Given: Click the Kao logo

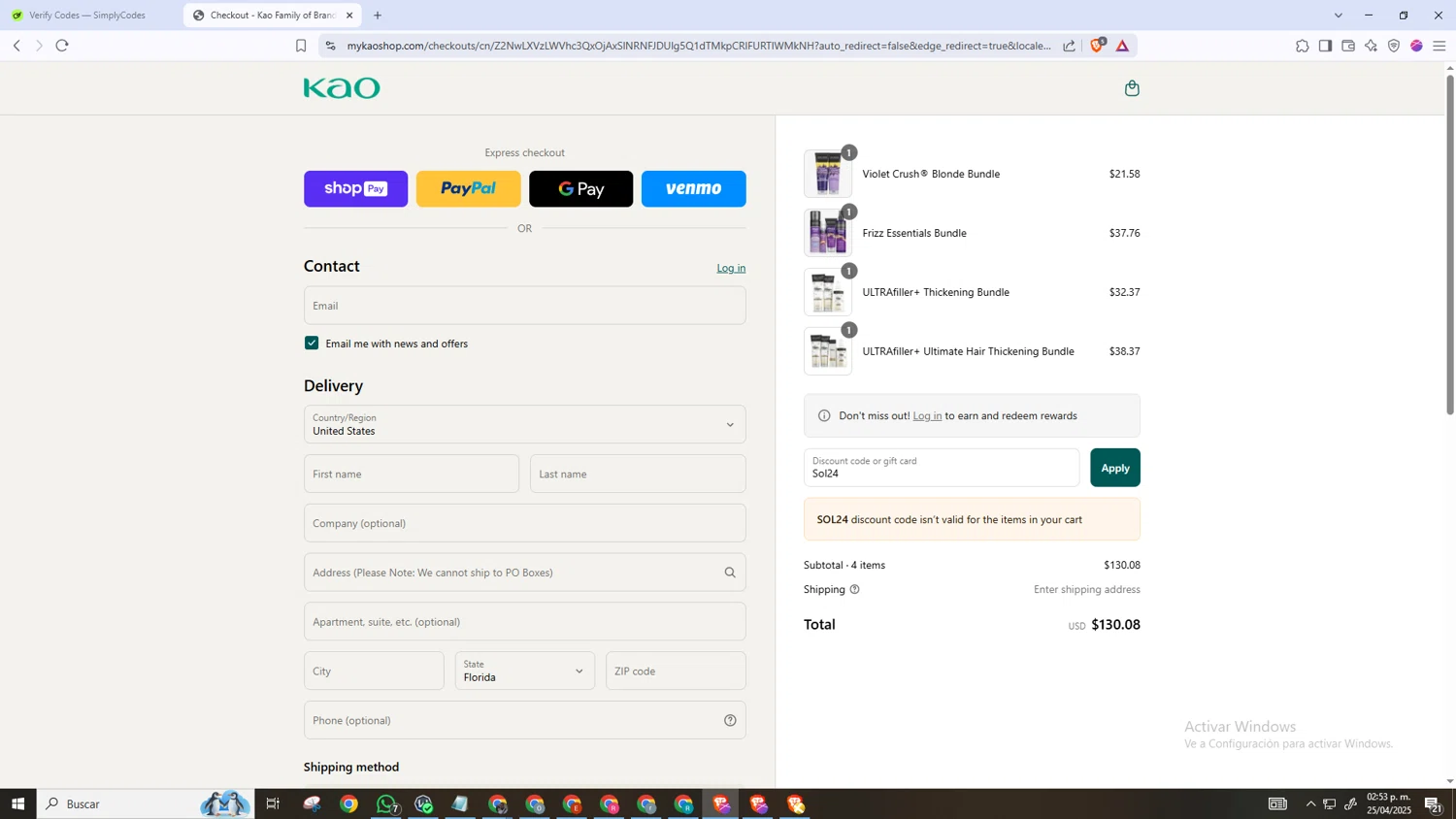Looking at the screenshot, I should click(x=342, y=88).
